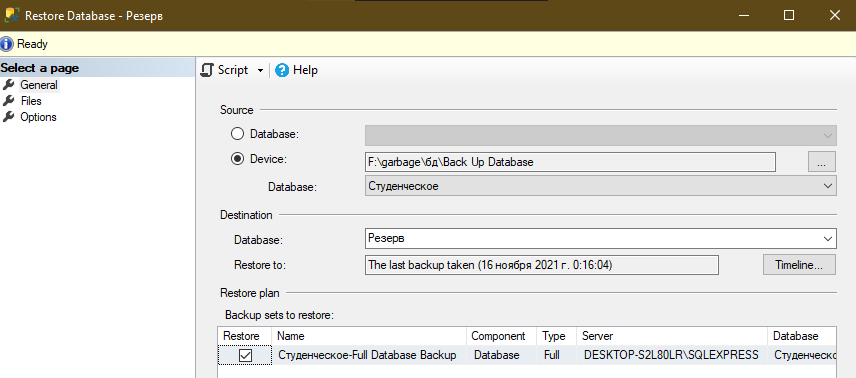Uncheck Restore for Студенческое-Full Database Backup

pyautogui.click(x=246, y=355)
